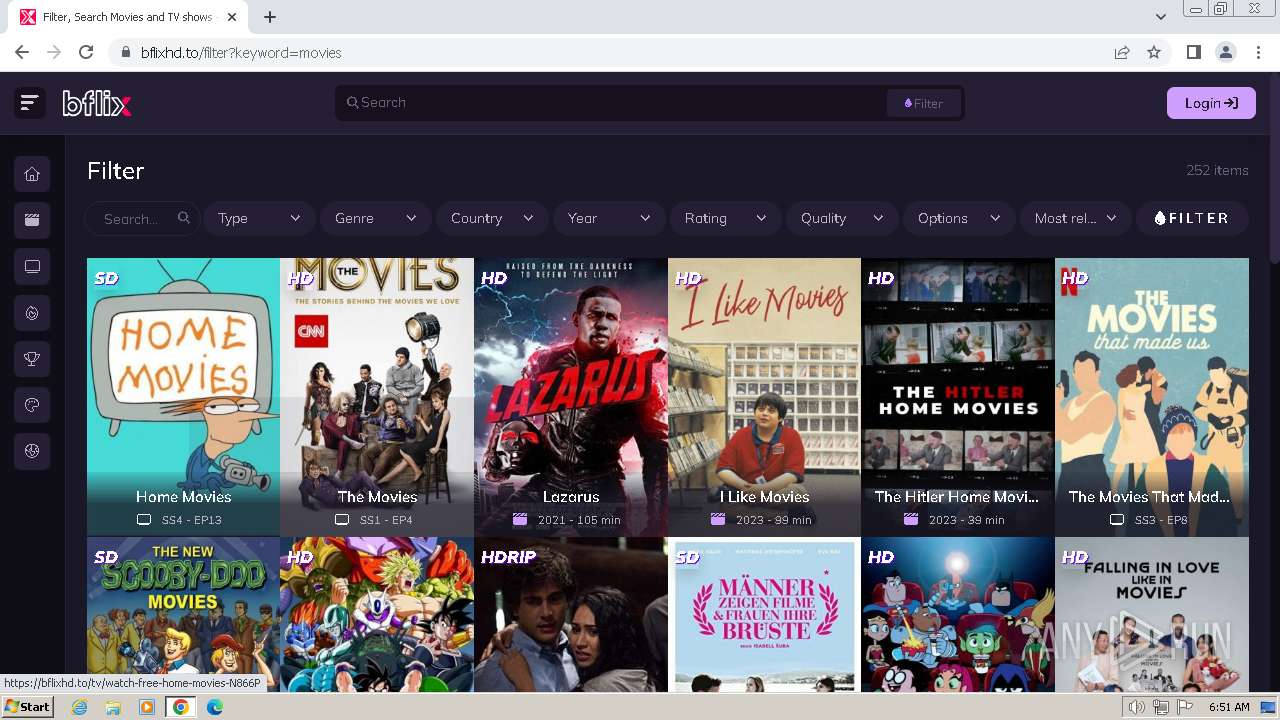Click the magnifier icon in the filter search box
This screenshot has width=1280, height=720.
(x=183, y=218)
